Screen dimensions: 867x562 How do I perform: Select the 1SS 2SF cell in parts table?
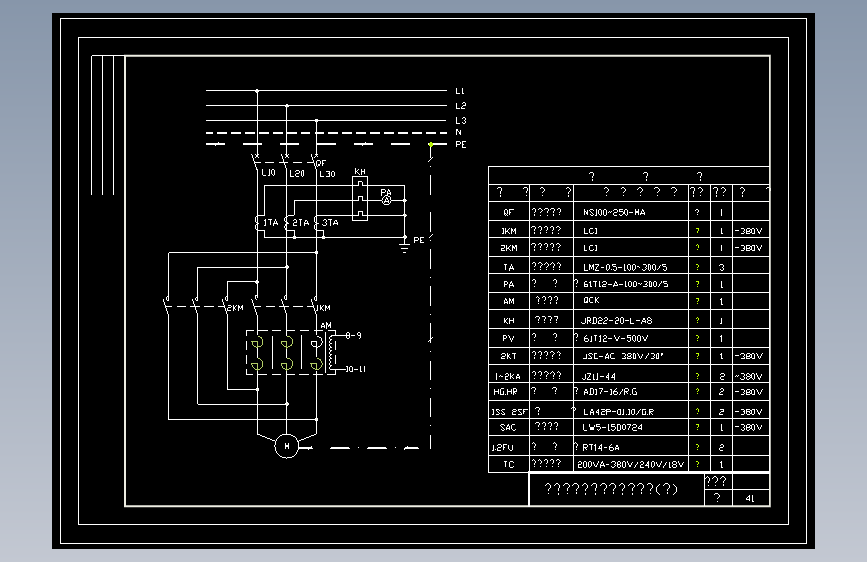click(x=509, y=412)
